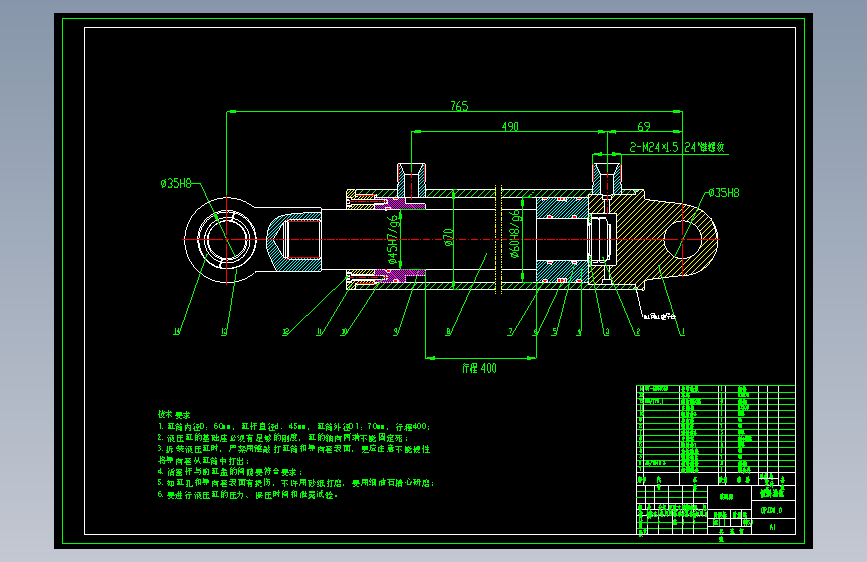
Task: Click technical requirement line 4
Action: pyautogui.click(x=230, y=472)
